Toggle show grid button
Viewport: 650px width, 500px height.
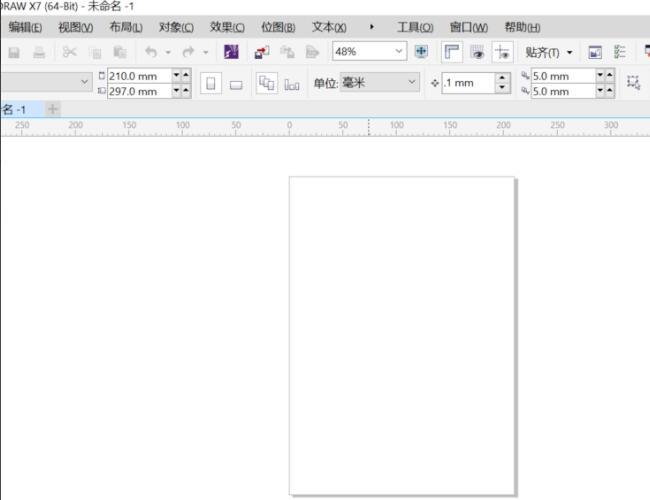tap(477, 52)
